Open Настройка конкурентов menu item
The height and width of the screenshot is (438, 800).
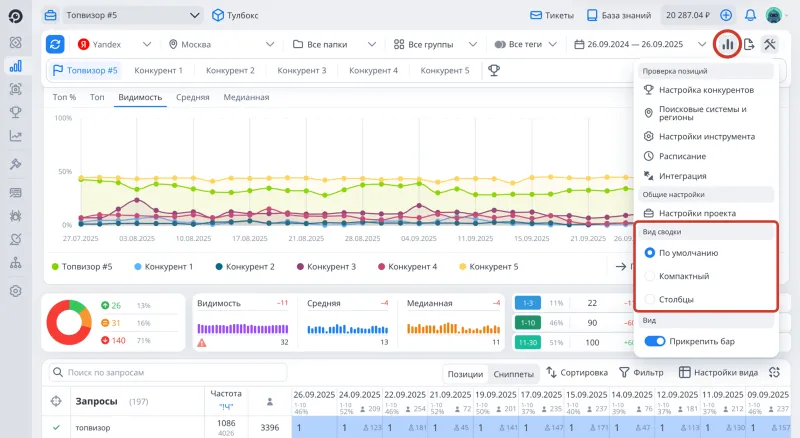click(x=706, y=90)
